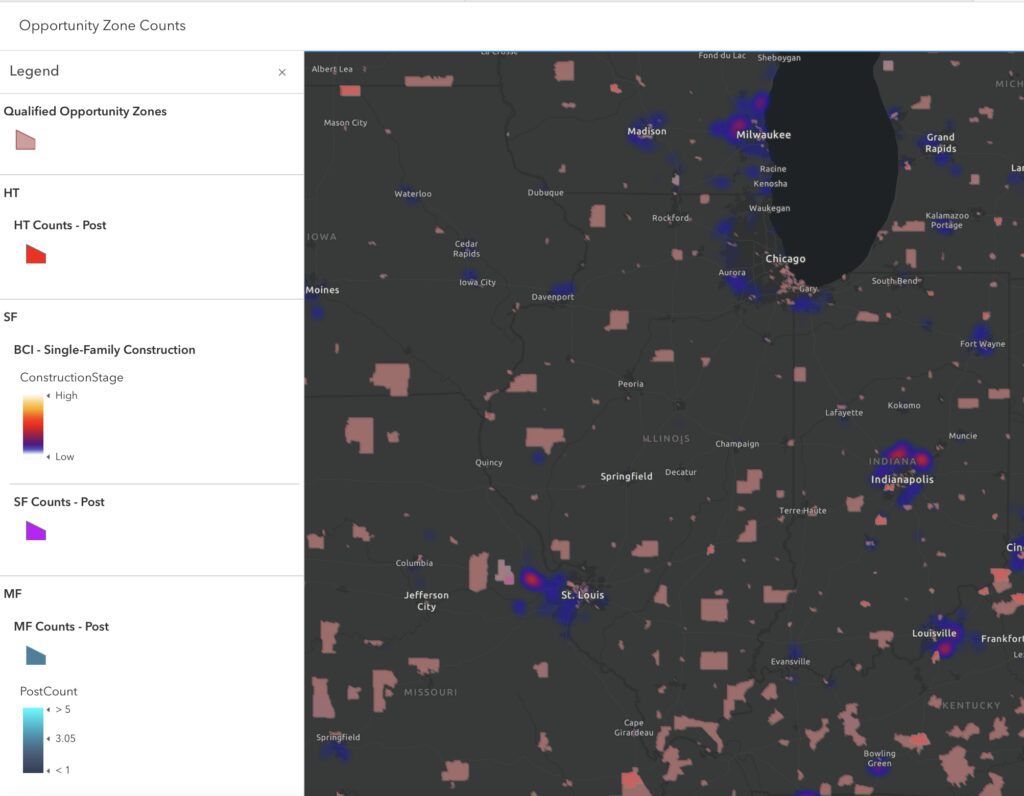The image size is (1024, 796).
Task: Click the MF group heading
Action: click(12, 594)
